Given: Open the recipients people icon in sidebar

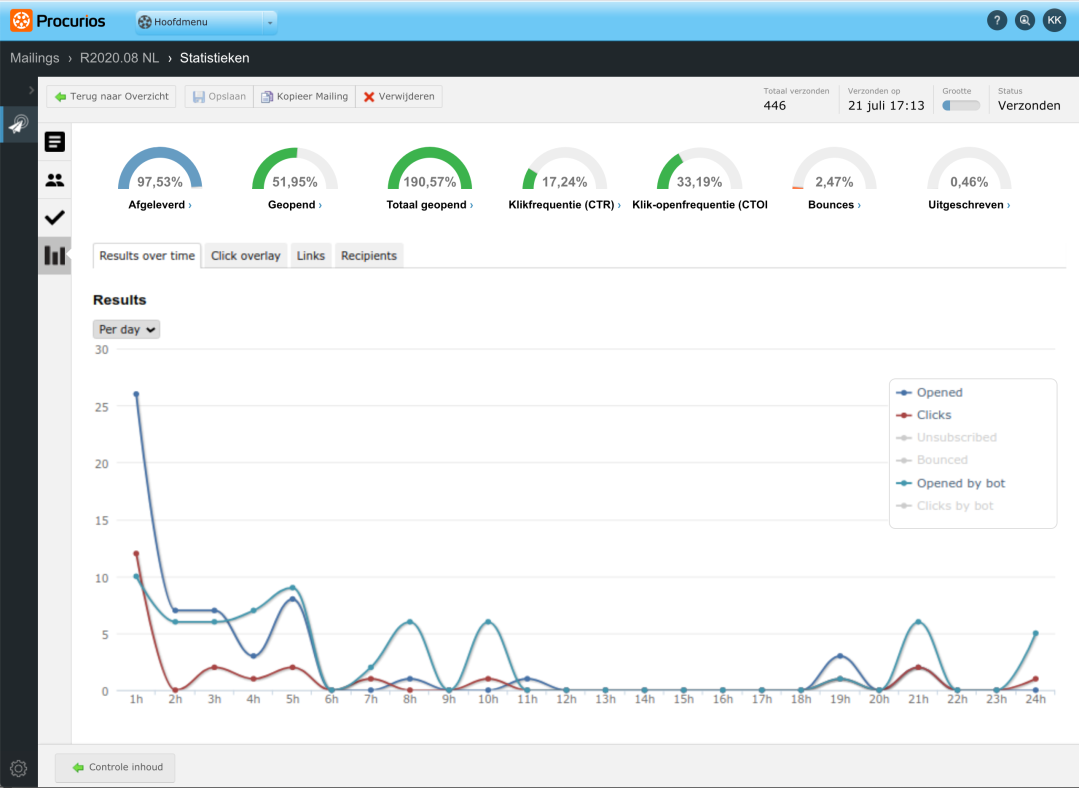Looking at the screenshot, I should point(54,180).
